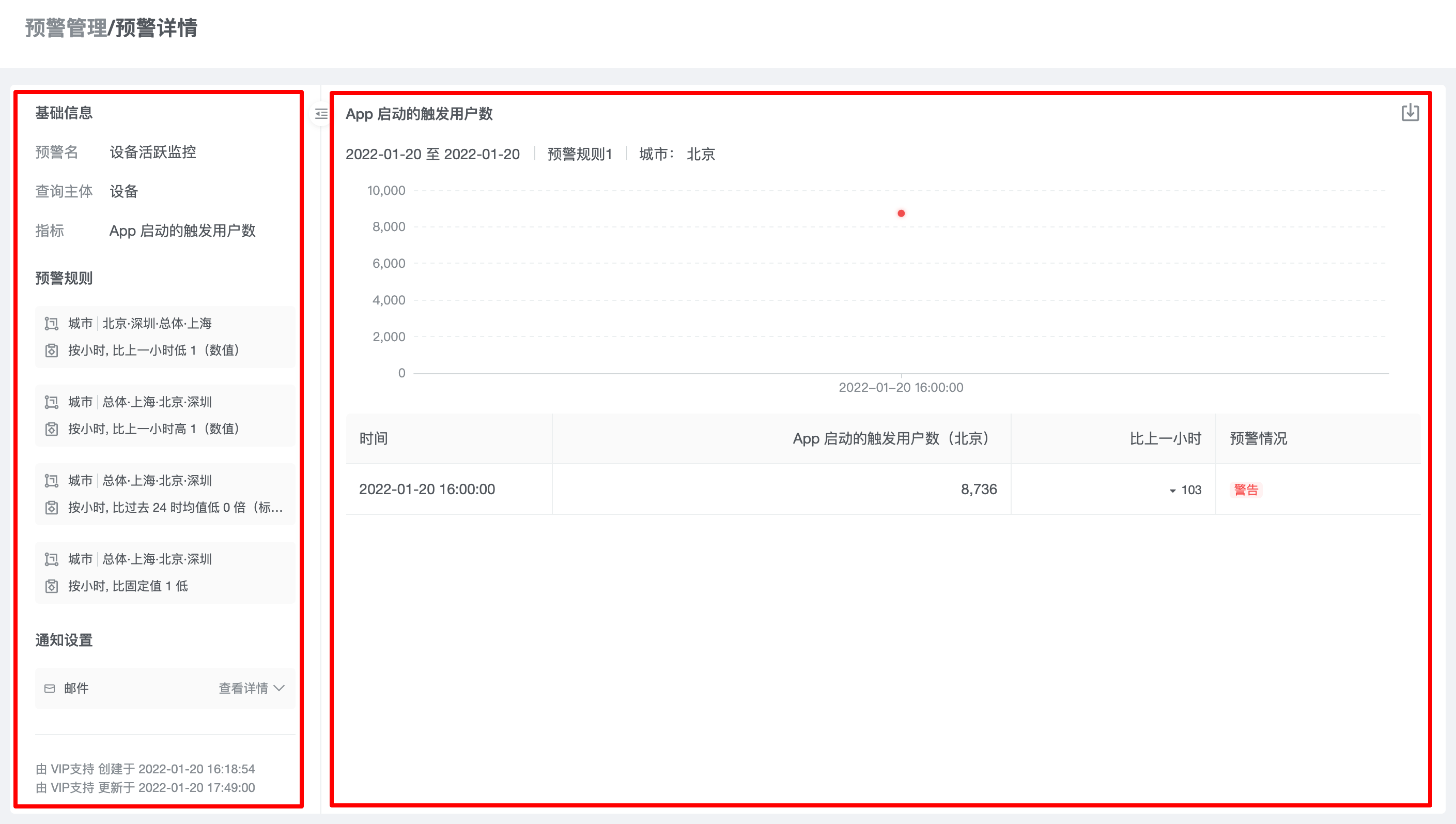Click the 警告 status tag

[1246, 490]
